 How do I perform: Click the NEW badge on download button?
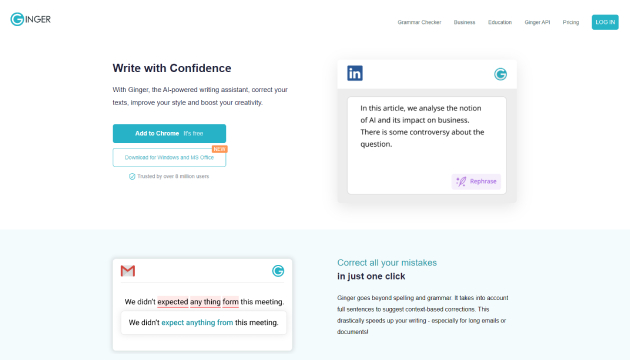click(219, 149)
